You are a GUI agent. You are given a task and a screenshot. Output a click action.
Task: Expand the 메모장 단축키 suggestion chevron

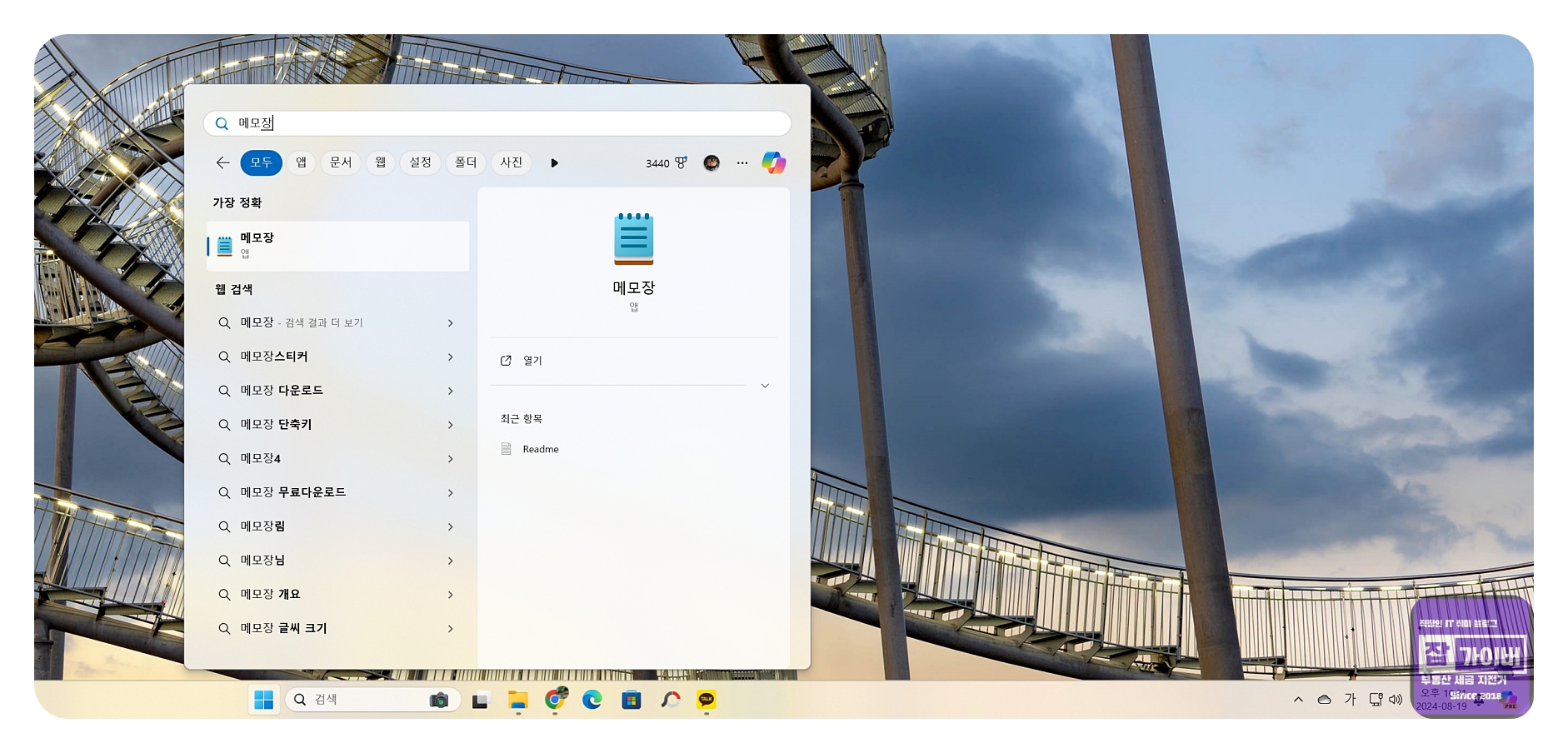pyautogui.click(x=450, y=426)
